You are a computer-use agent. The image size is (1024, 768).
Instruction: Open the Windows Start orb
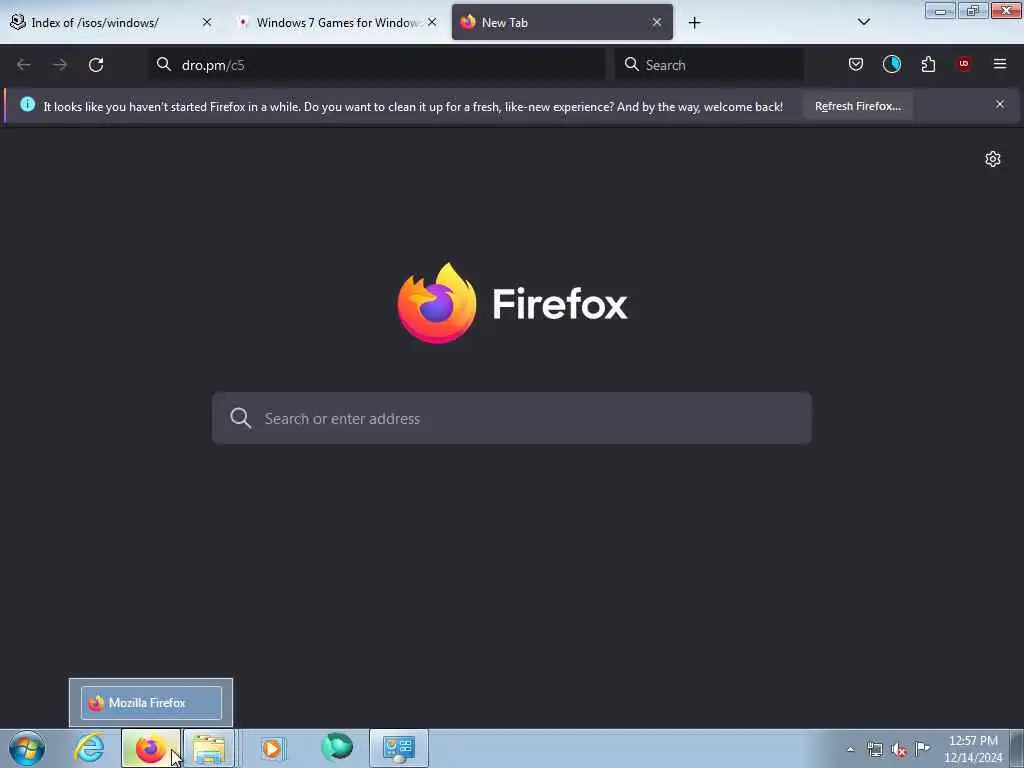[27, 748]
